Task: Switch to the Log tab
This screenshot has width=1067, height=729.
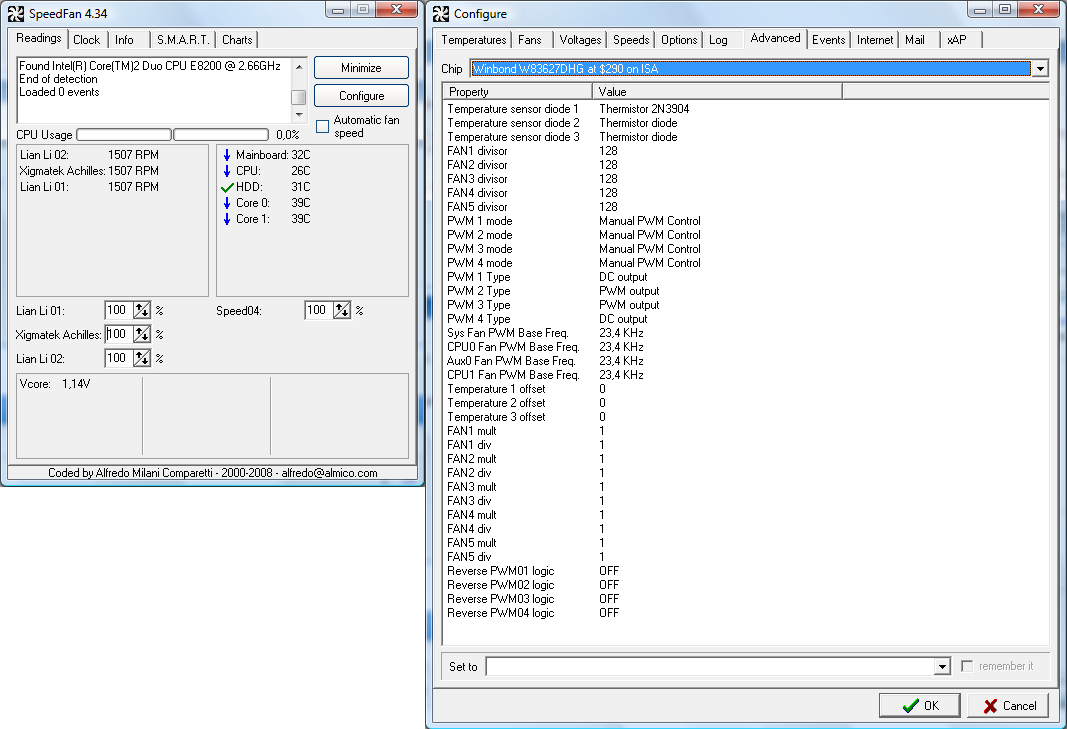Action: point(718,40)
